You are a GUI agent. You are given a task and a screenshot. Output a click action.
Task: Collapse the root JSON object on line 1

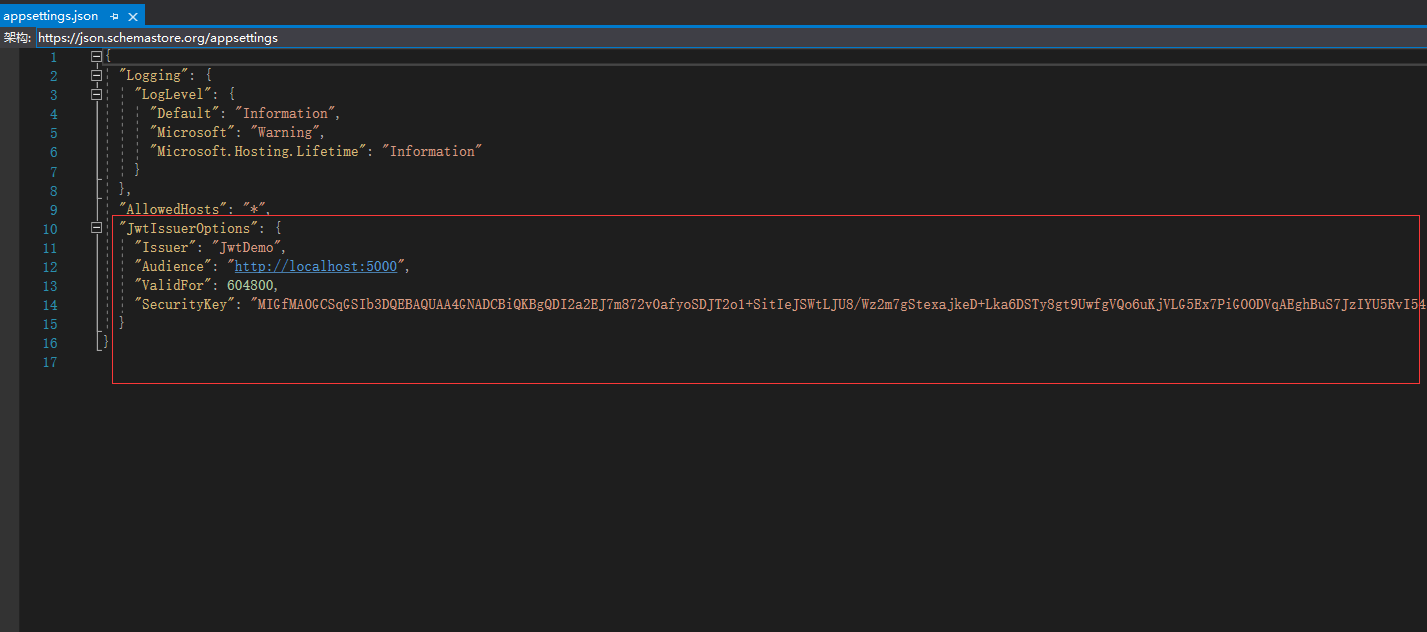coord(96,57)
